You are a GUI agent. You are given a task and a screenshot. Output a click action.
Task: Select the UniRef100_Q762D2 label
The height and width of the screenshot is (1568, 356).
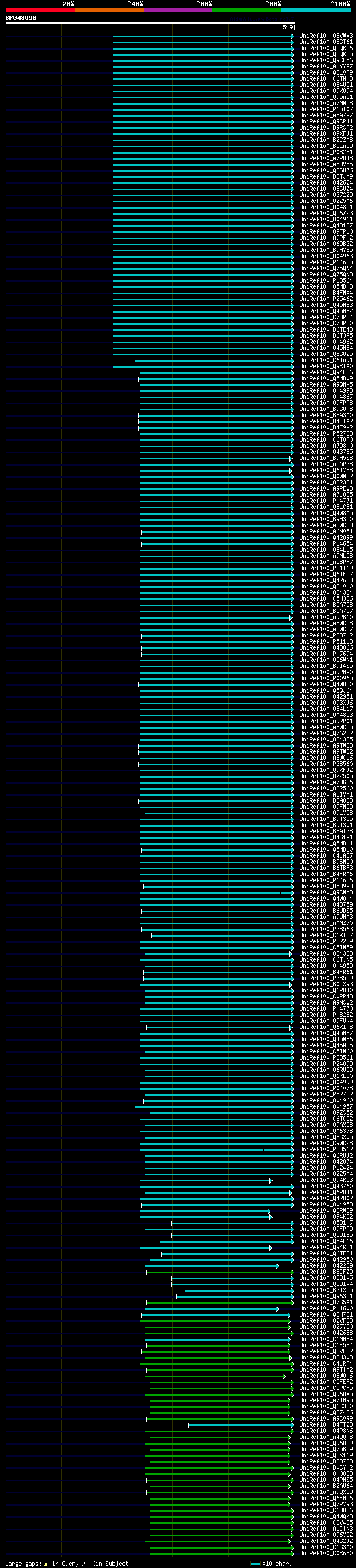pyautogui.click(x=325, y=734)
